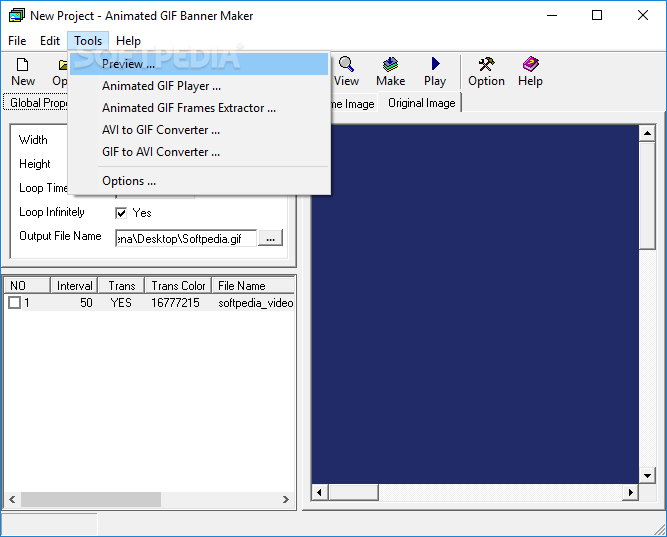Image resolution: width=667 pixels, height=537 pixels.
Task: Click the Trans column header
Action: [121, 286]
